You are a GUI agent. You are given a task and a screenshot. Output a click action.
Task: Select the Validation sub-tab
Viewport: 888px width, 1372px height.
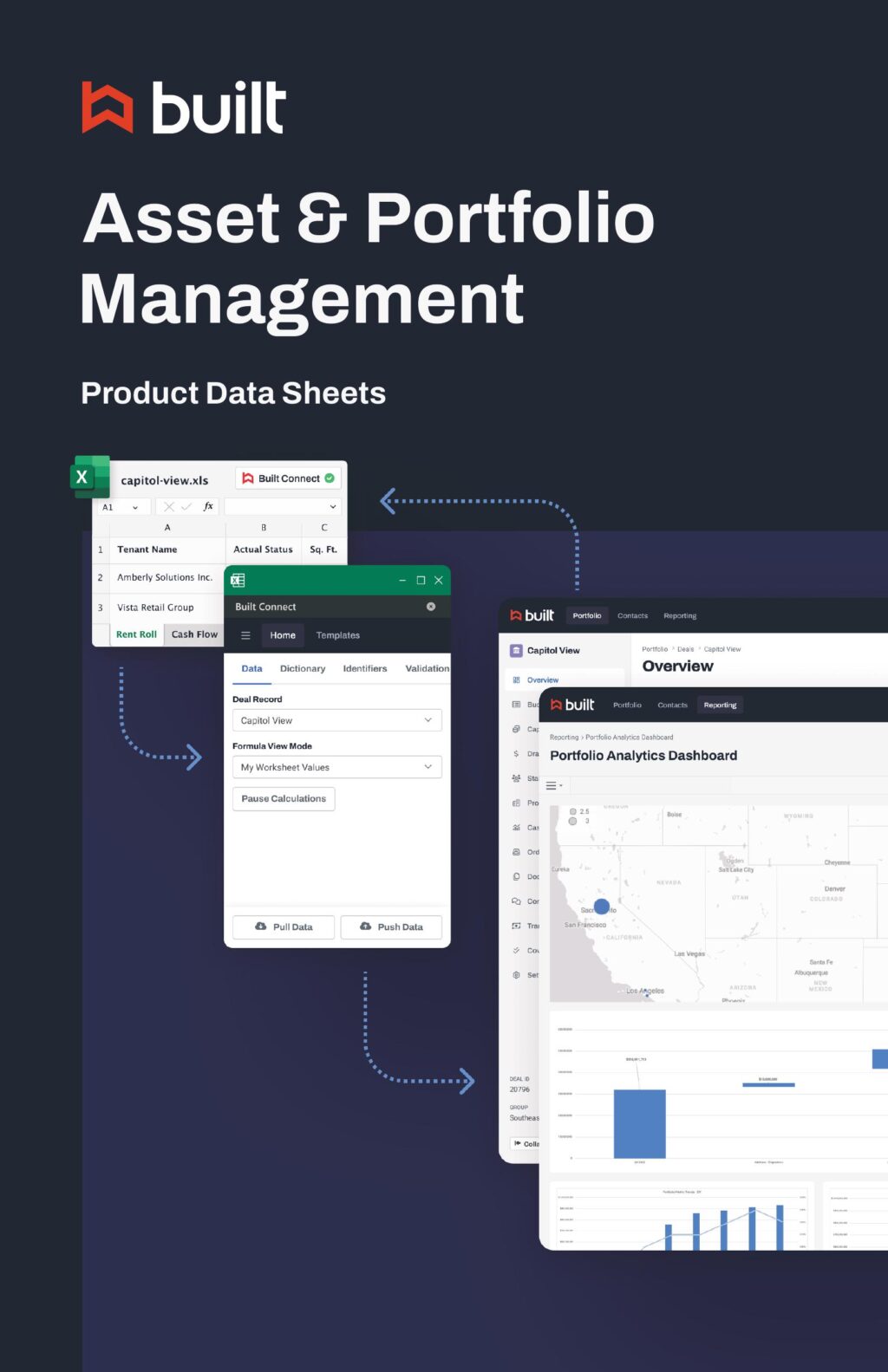[x=428, y=669]
